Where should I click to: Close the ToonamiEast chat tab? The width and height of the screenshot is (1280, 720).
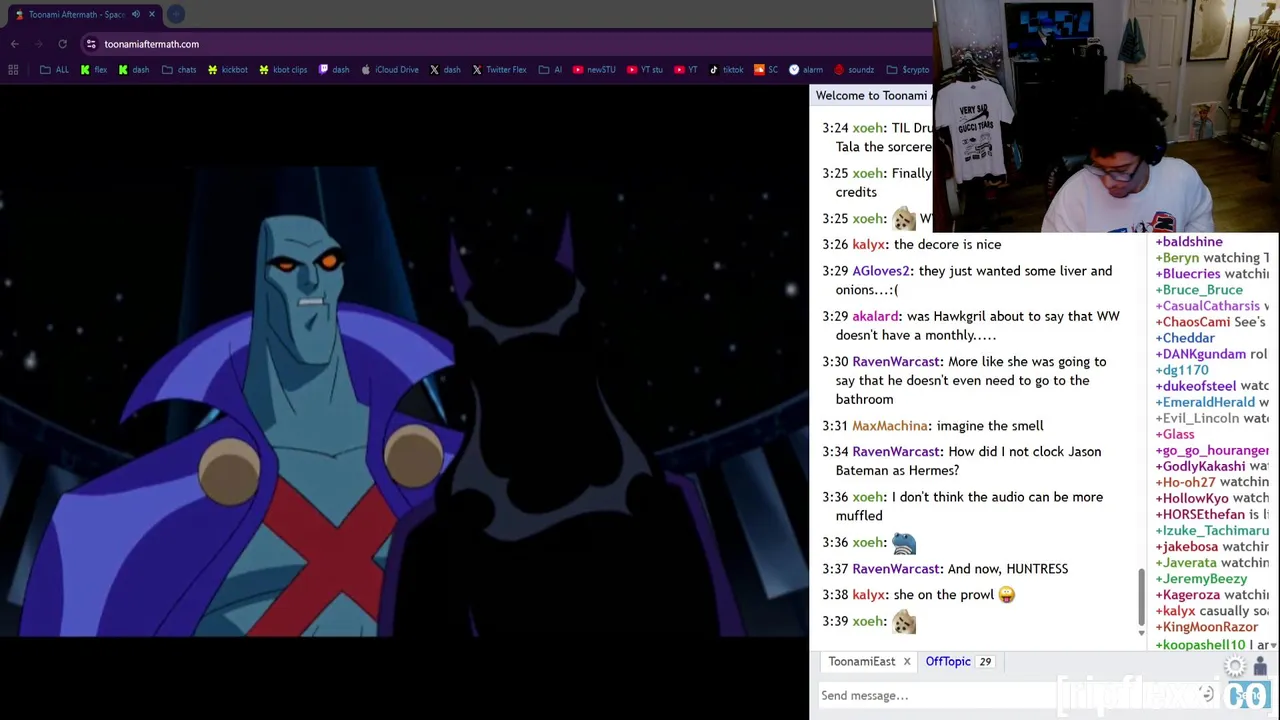click(907, 662)
